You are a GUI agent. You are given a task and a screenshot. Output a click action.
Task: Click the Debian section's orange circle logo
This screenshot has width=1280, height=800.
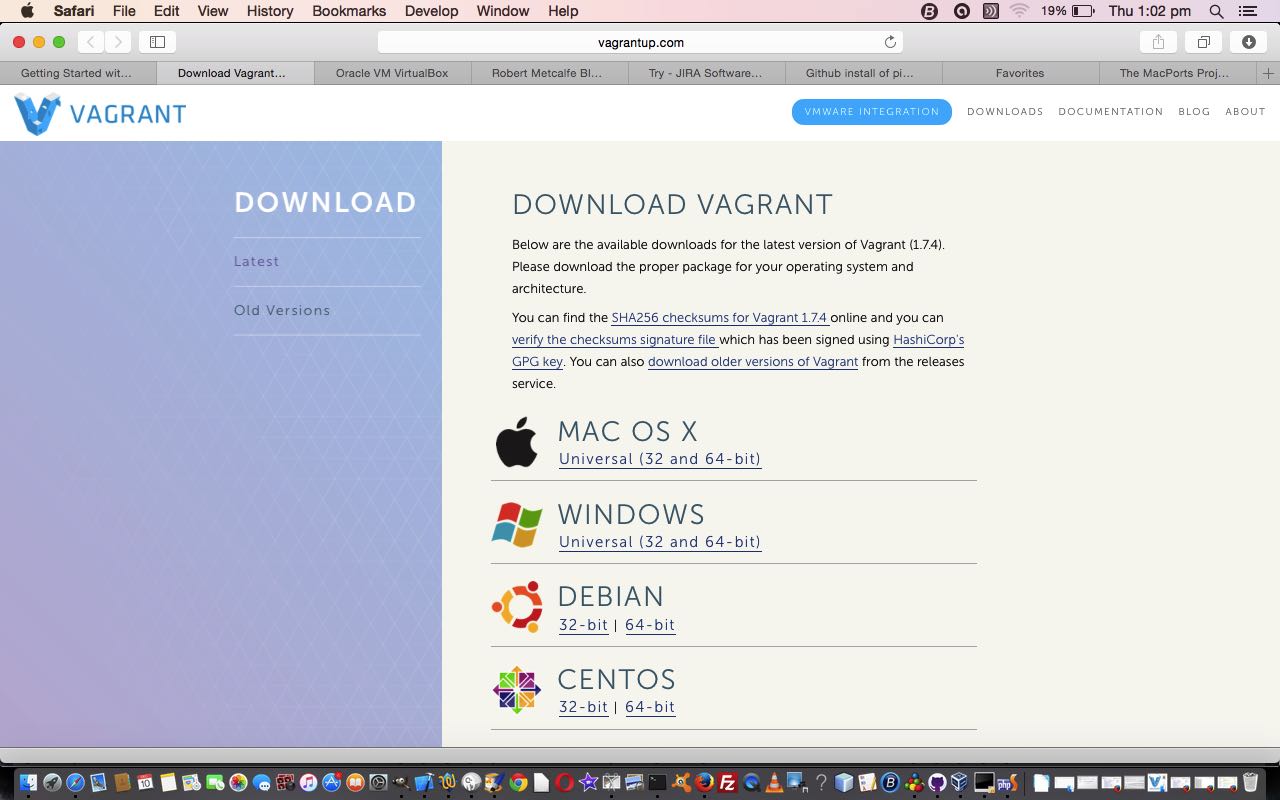[x=517, y=606]
